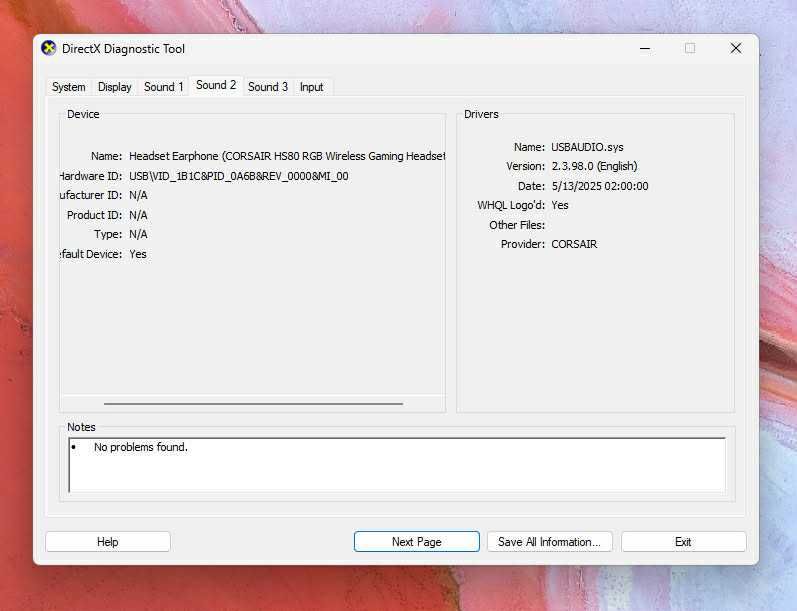Click the Help button

pos(108,541)
